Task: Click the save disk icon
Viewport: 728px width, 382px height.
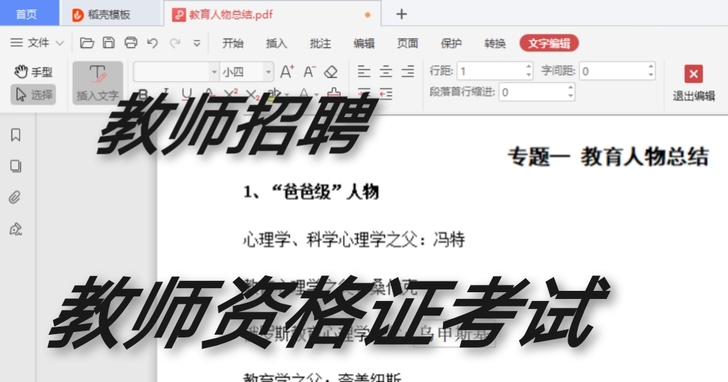Action: tap(109, 43)
